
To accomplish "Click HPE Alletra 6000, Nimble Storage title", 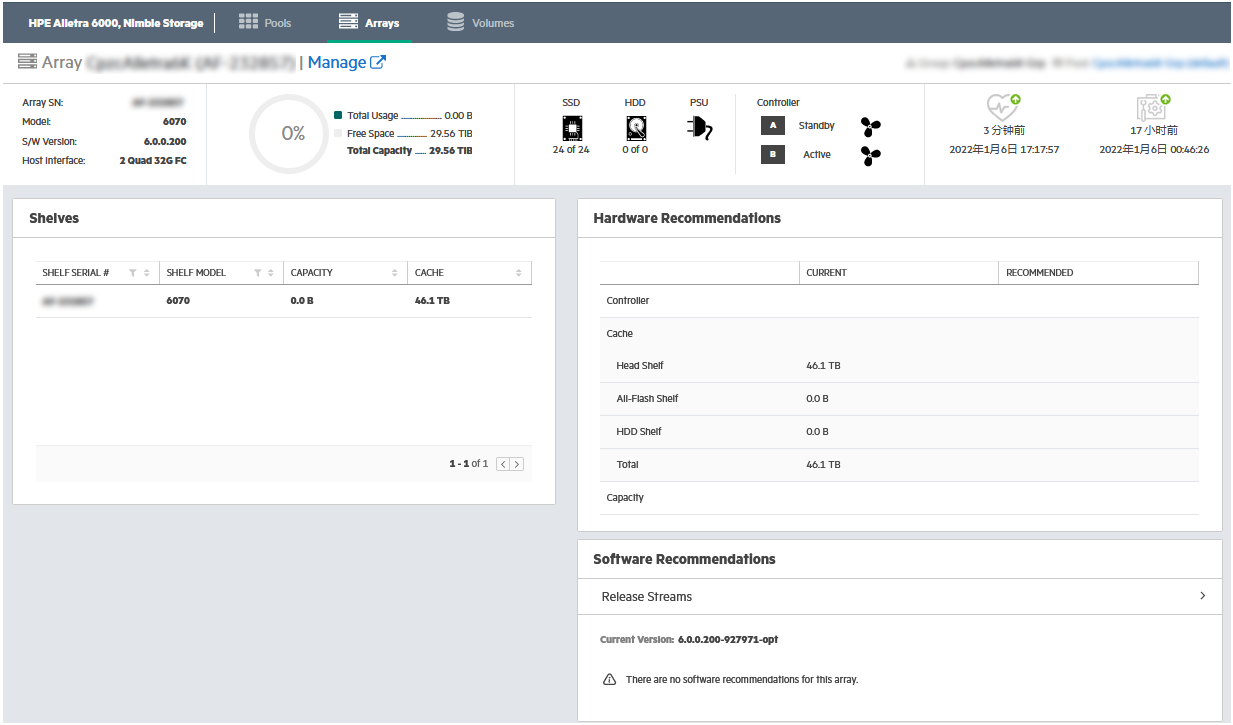I will coord(115,23).
